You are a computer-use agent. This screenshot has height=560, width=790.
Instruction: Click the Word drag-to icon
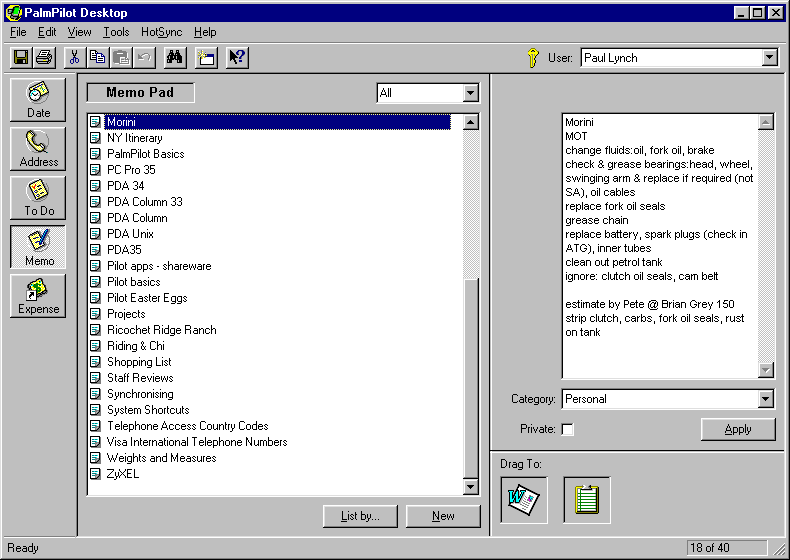(x=524, y=500)
